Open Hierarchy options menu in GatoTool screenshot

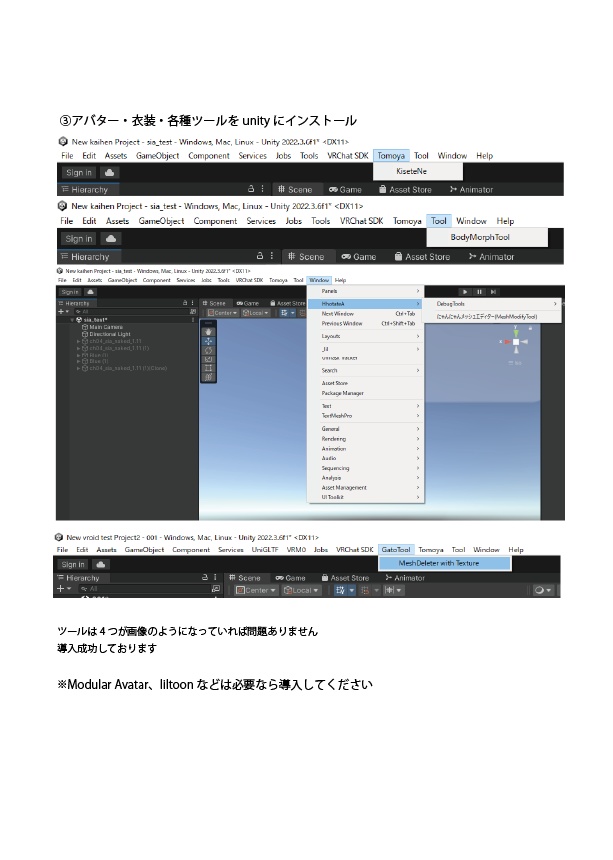(x=215, y=577)
